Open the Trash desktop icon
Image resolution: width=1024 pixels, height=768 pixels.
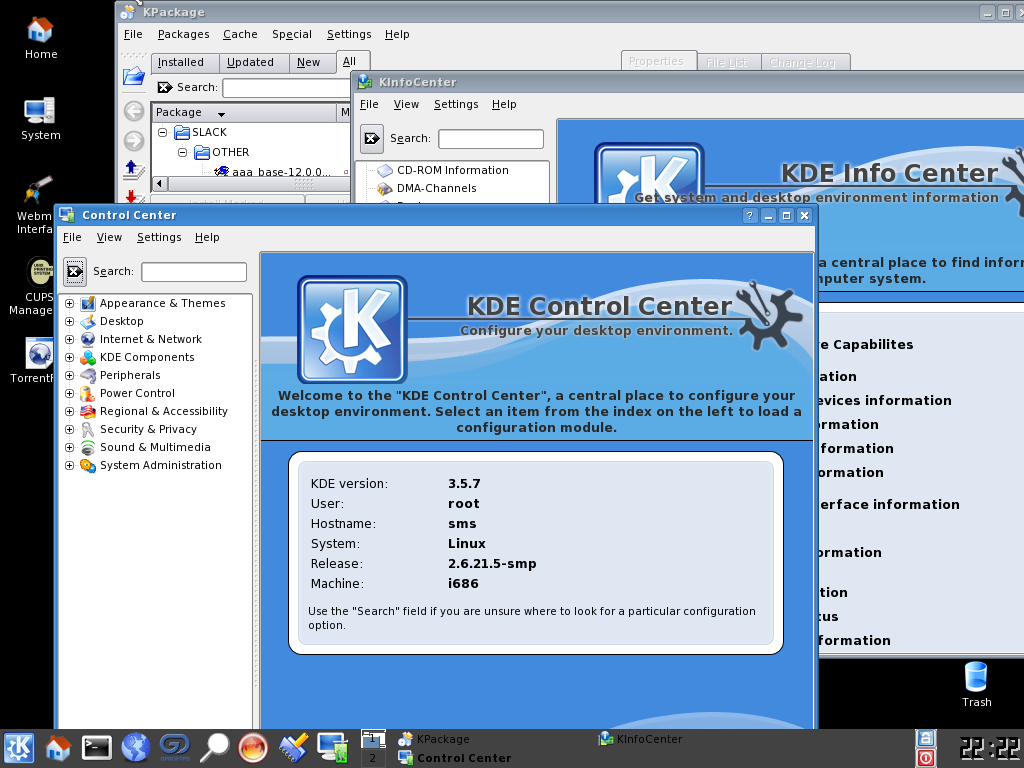[x=976, y=680]
